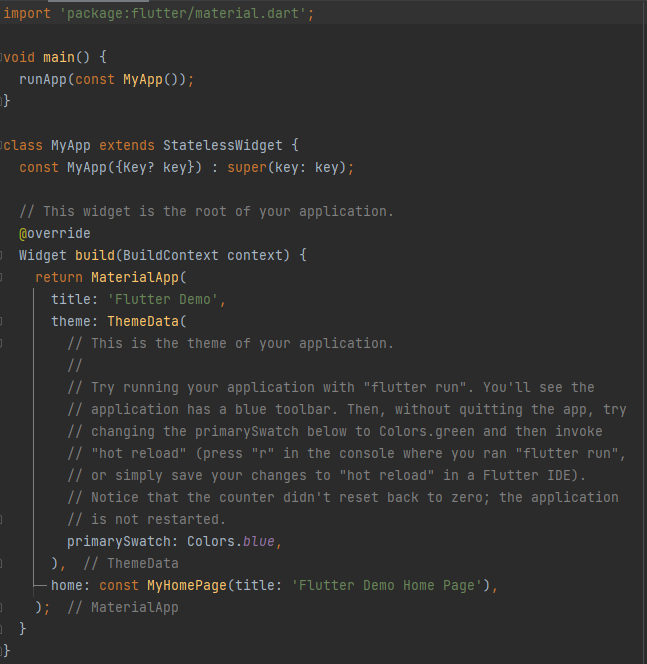Click the comment 'Notice that the counter didn't reset'

(x=343, y=498)
